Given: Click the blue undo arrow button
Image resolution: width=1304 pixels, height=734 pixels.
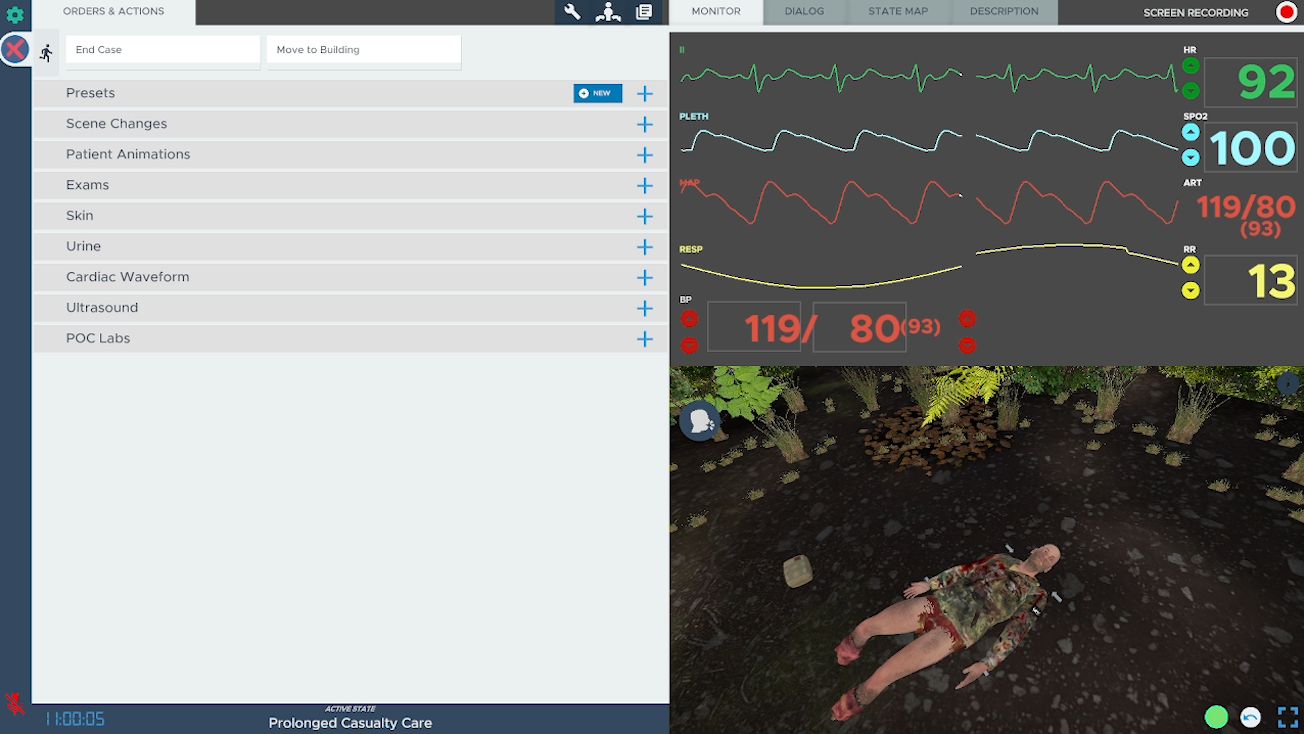Looking at the screenshot, I should (x=1250, y=717).
